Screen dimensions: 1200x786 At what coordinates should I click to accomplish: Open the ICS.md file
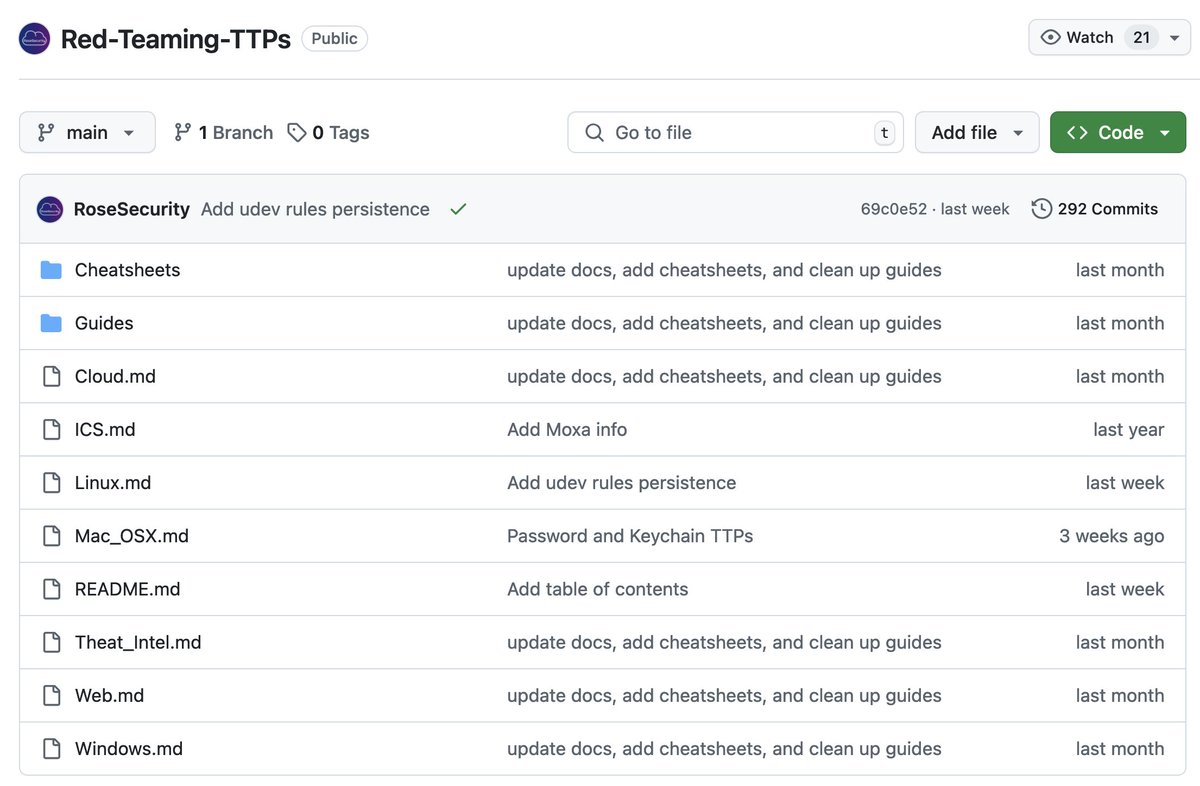(x=105, y=429)
